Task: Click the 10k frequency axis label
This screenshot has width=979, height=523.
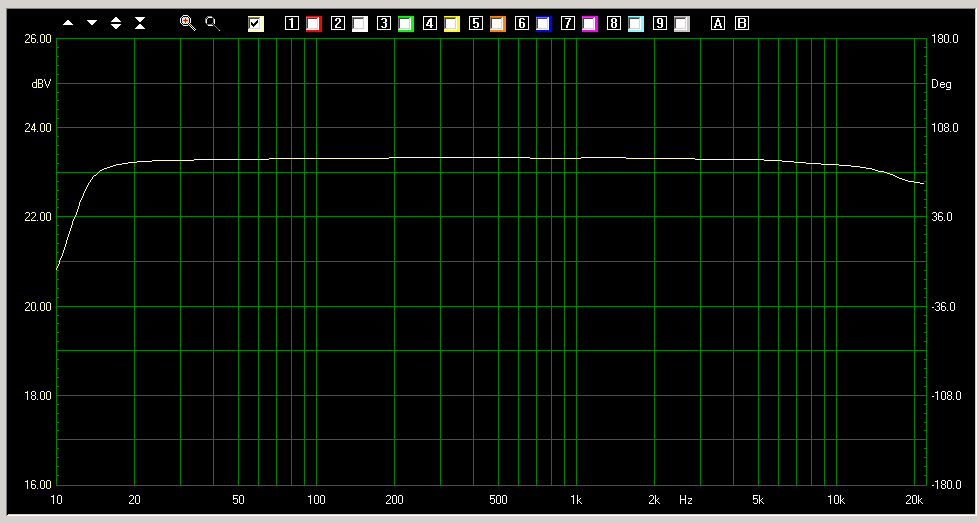Action: pos(836,500)
